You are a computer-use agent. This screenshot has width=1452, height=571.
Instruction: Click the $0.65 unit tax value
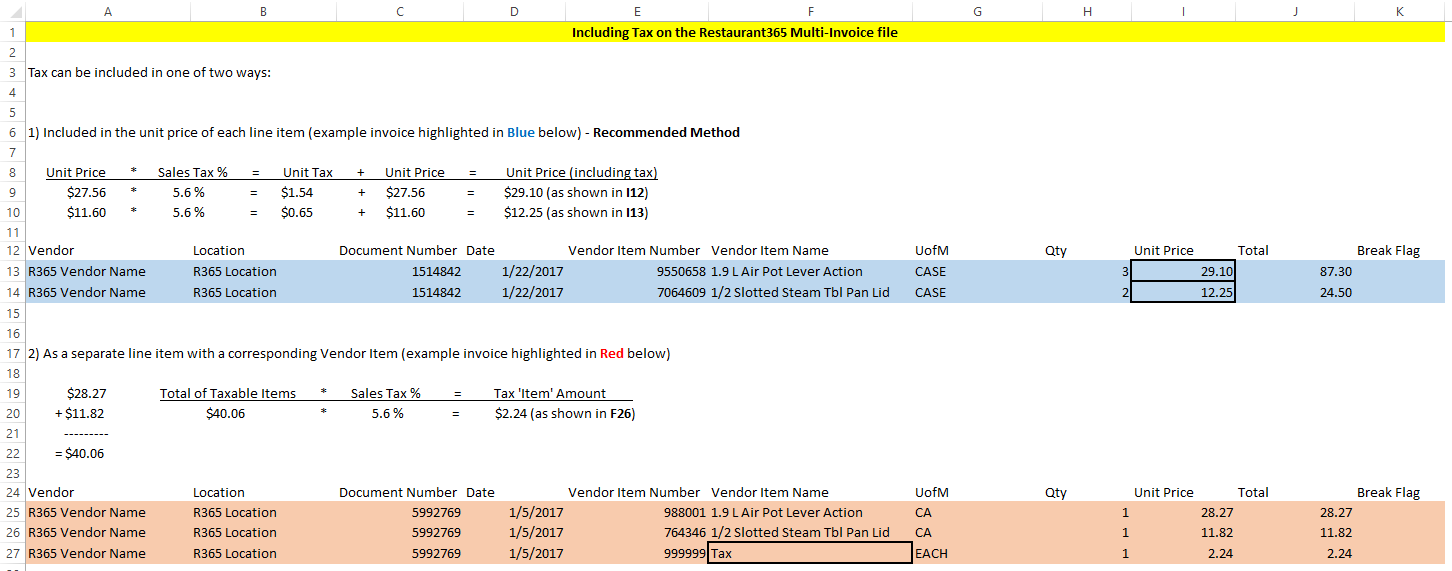[x=298, y=212]
